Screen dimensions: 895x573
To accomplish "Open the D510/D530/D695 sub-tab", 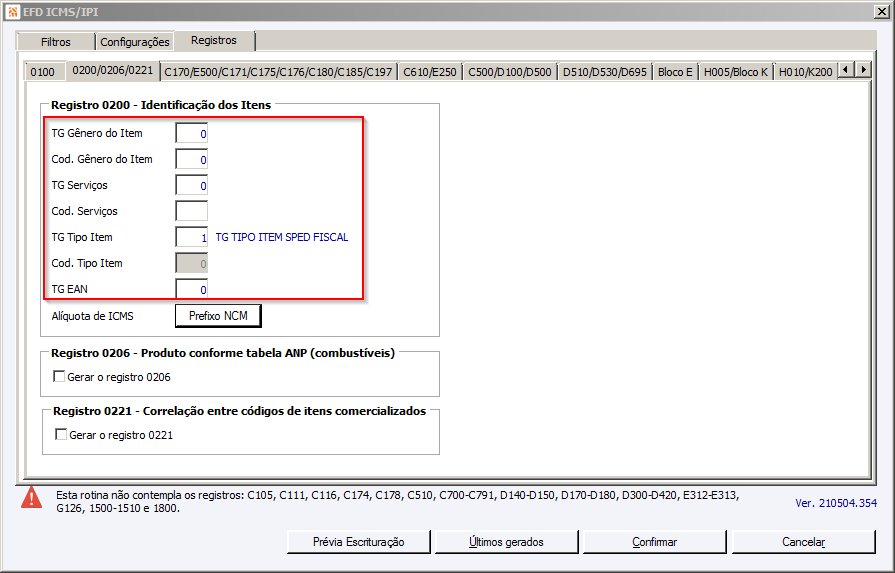I will pos(604,72).
